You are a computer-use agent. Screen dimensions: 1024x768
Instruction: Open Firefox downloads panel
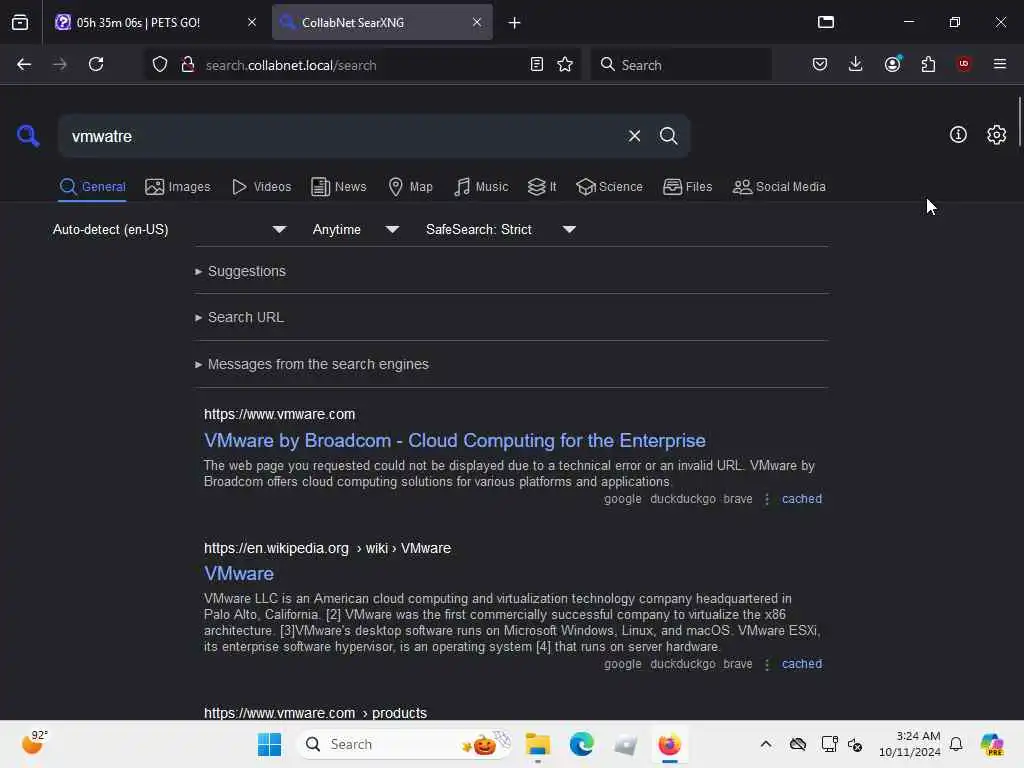pyautogui.click(x=855, y=65)
